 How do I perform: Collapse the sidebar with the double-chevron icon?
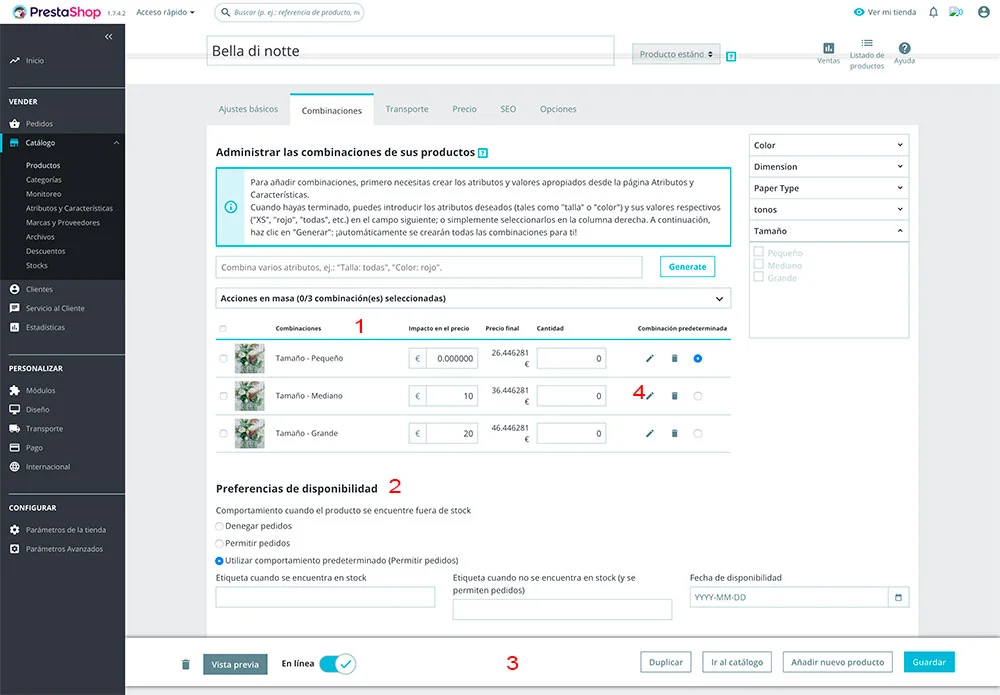coord(108,36)
